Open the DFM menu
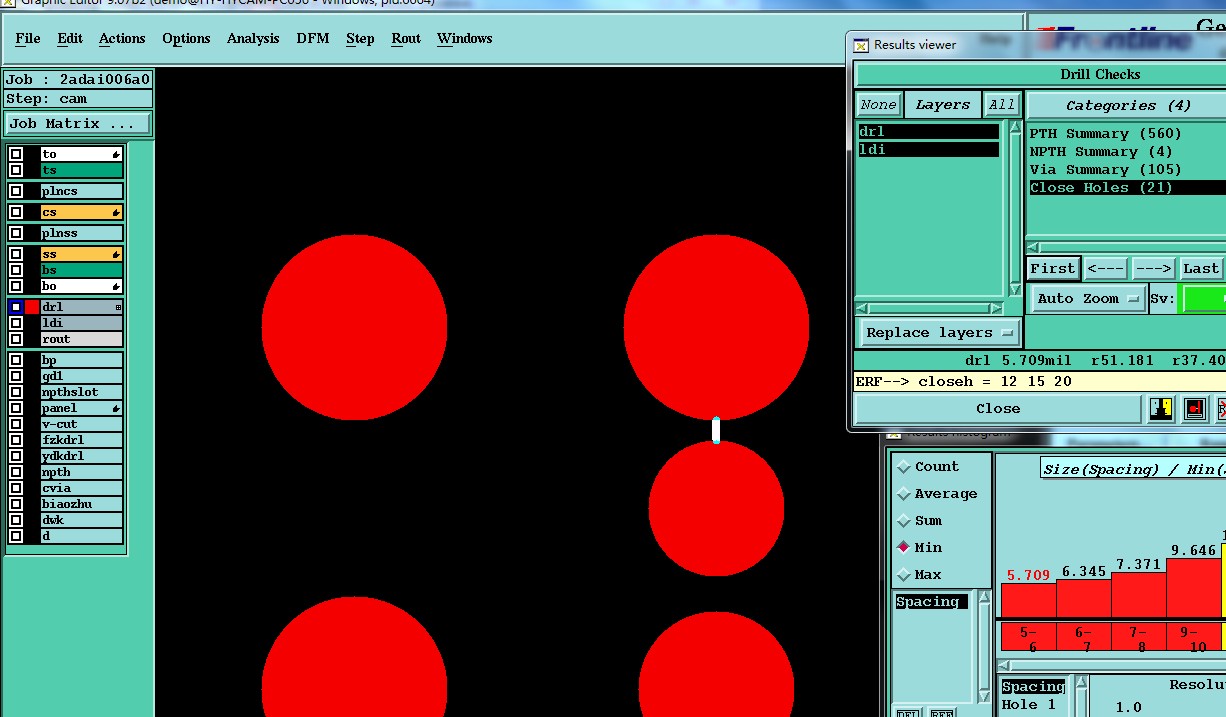 (x=313, y=38)
